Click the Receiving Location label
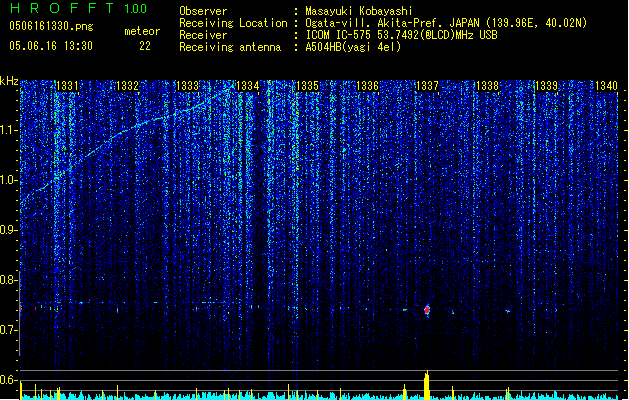 click(x=233, y=23)
